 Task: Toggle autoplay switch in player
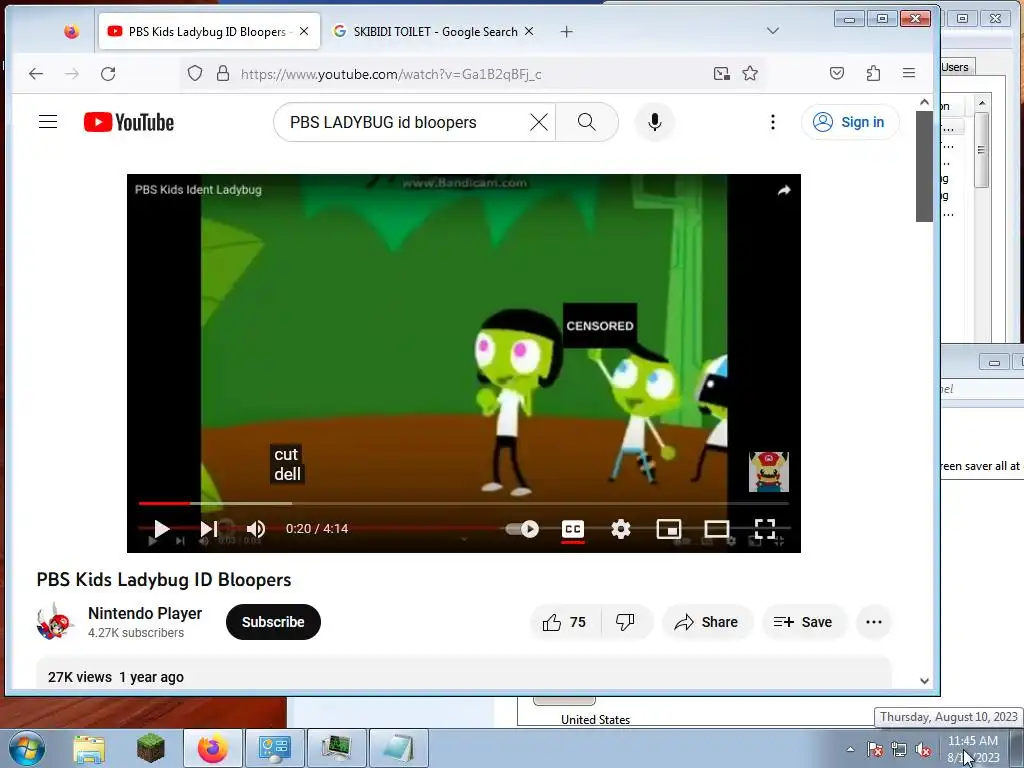(x=522, y=529)
